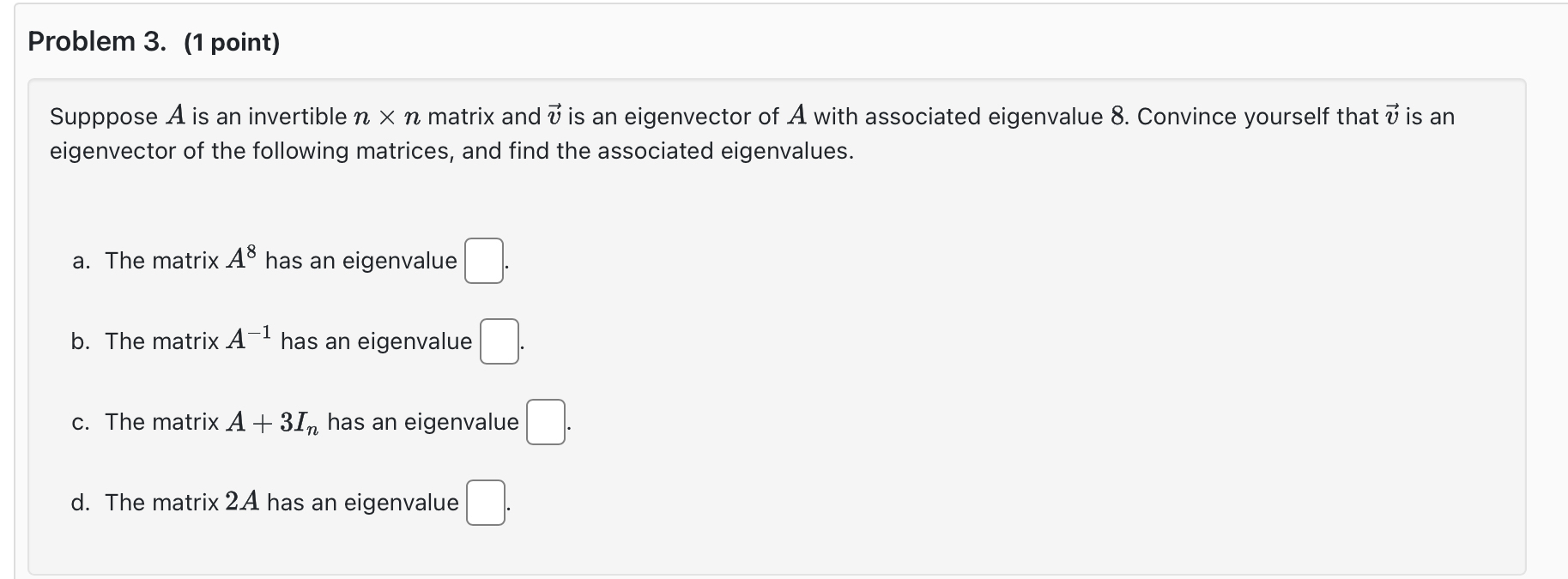Click the list marker 'c.'
The width and height of the screenshot is (1568, 579).
[82, 422]
